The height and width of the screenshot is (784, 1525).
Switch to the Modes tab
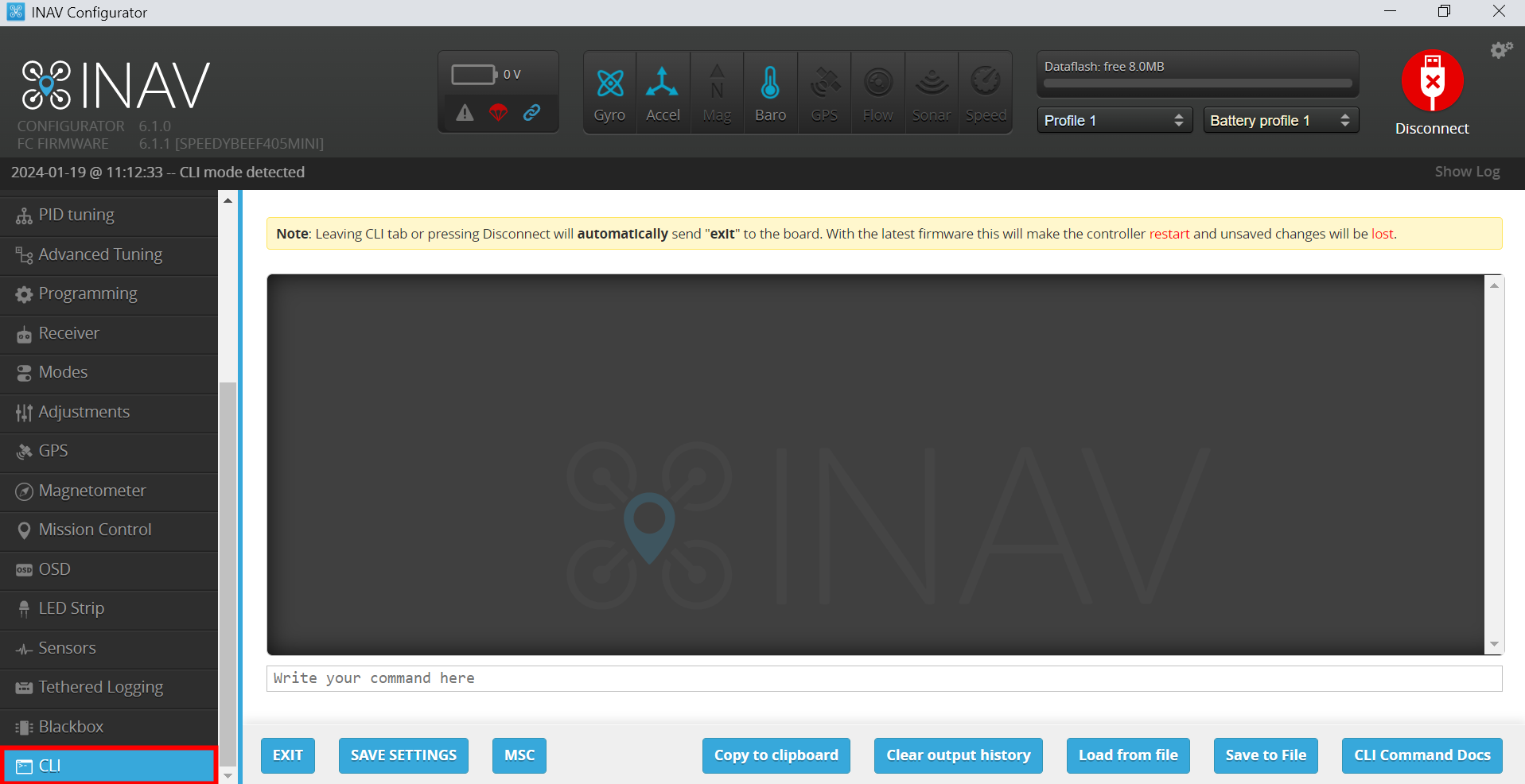point(109,373)
